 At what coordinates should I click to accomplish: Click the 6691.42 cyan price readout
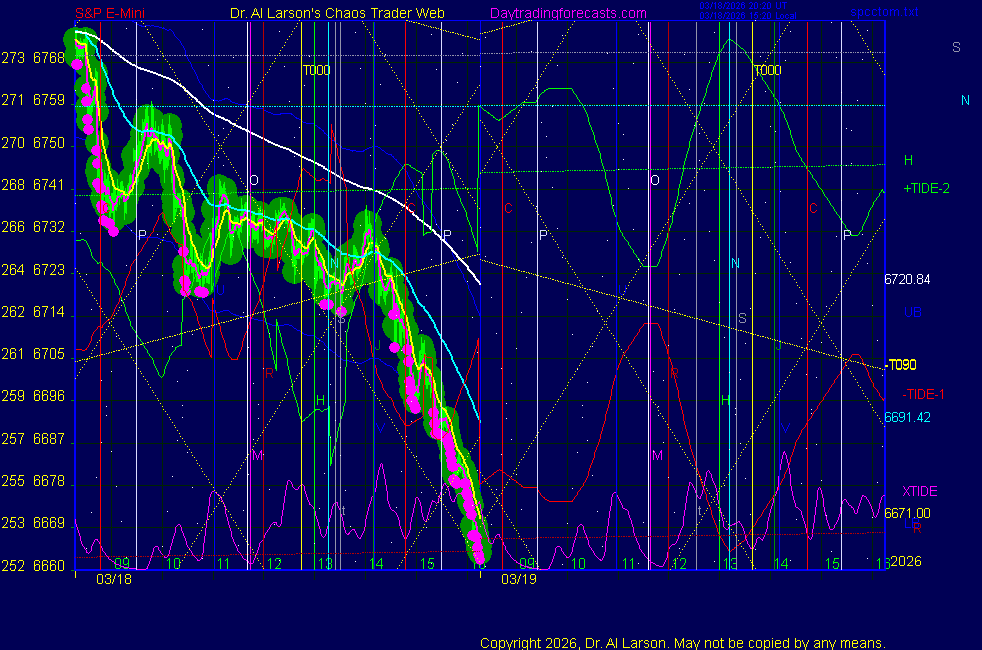click(x=907, y=417)
